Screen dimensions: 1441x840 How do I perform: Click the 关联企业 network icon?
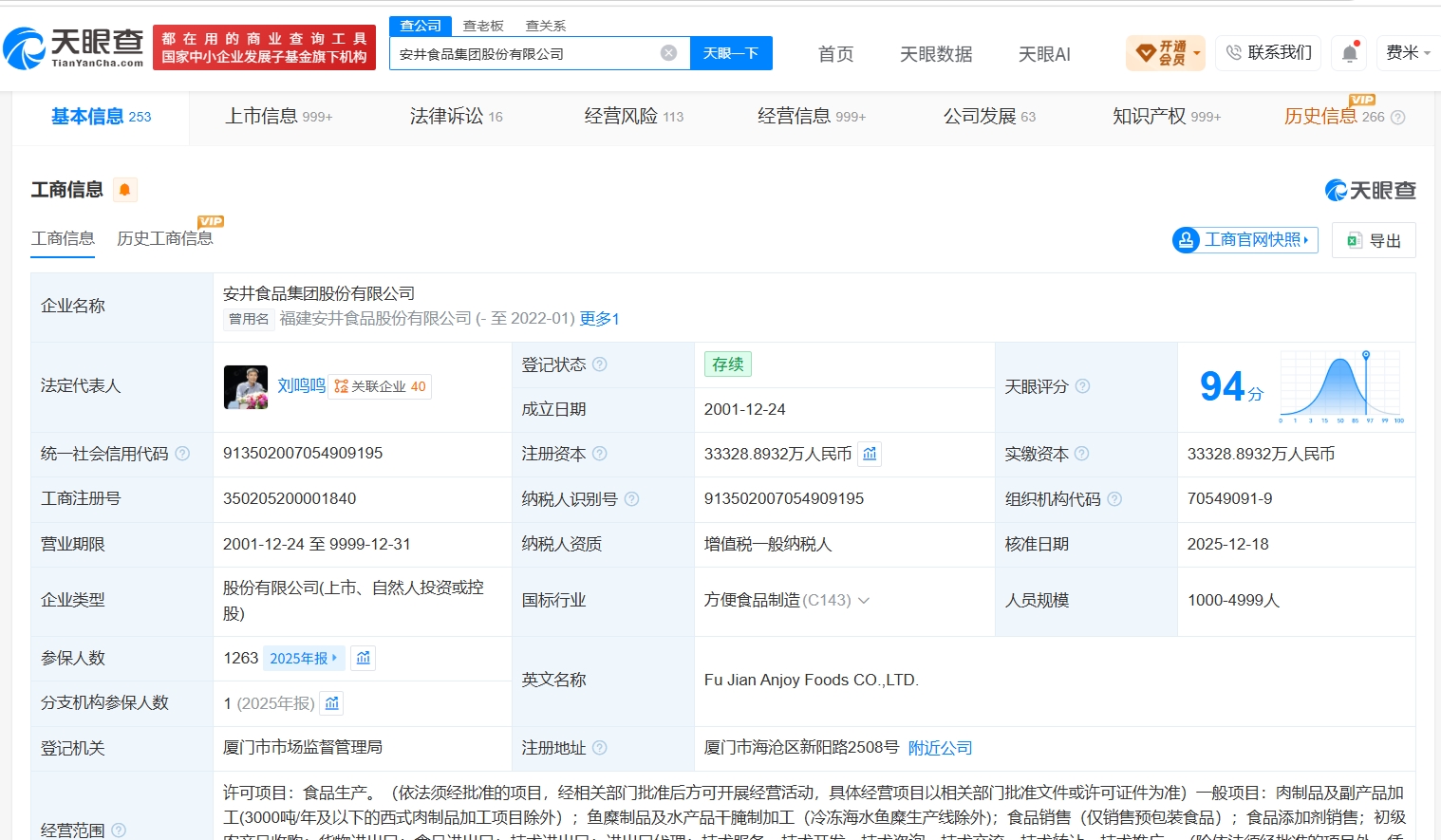(x=341, y=386)
